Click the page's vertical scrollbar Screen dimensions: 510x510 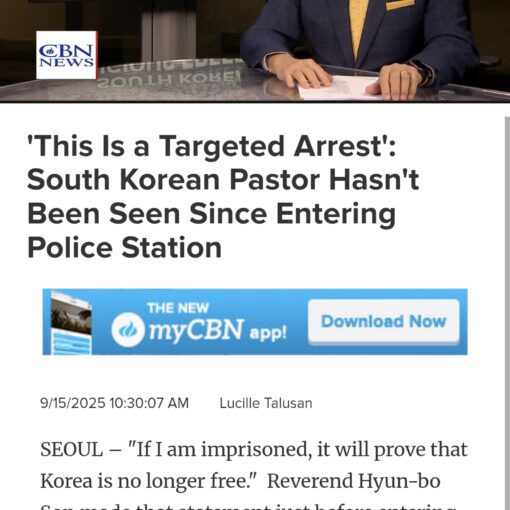(507, 313)
